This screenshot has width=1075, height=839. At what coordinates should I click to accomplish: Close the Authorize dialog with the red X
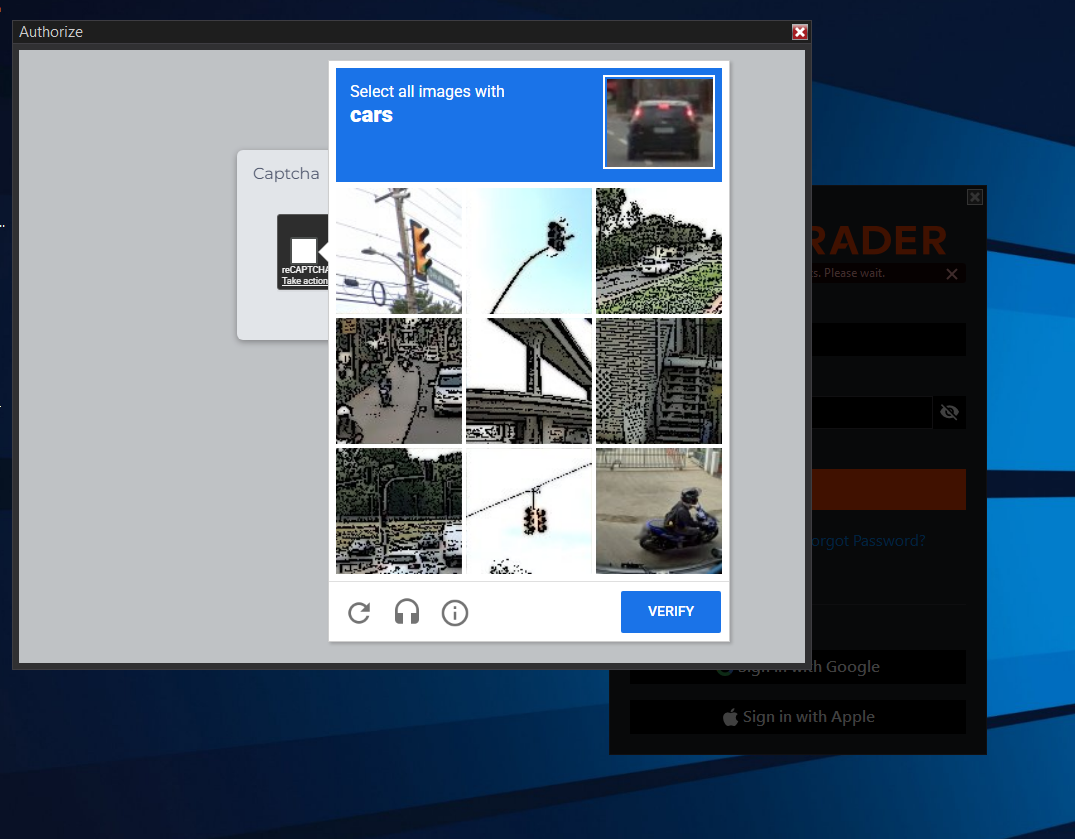coord(799,32)
